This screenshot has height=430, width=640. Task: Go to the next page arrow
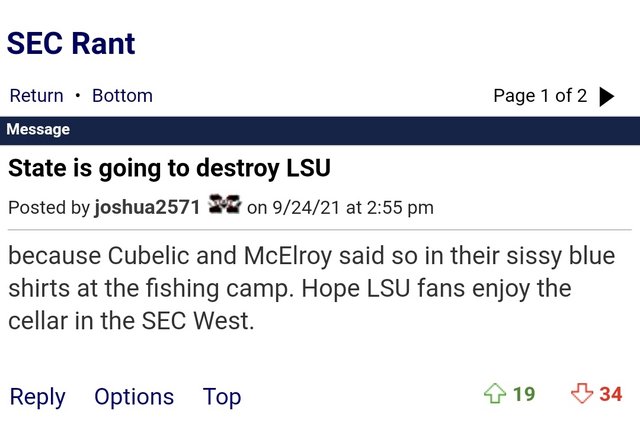[607, 97]
